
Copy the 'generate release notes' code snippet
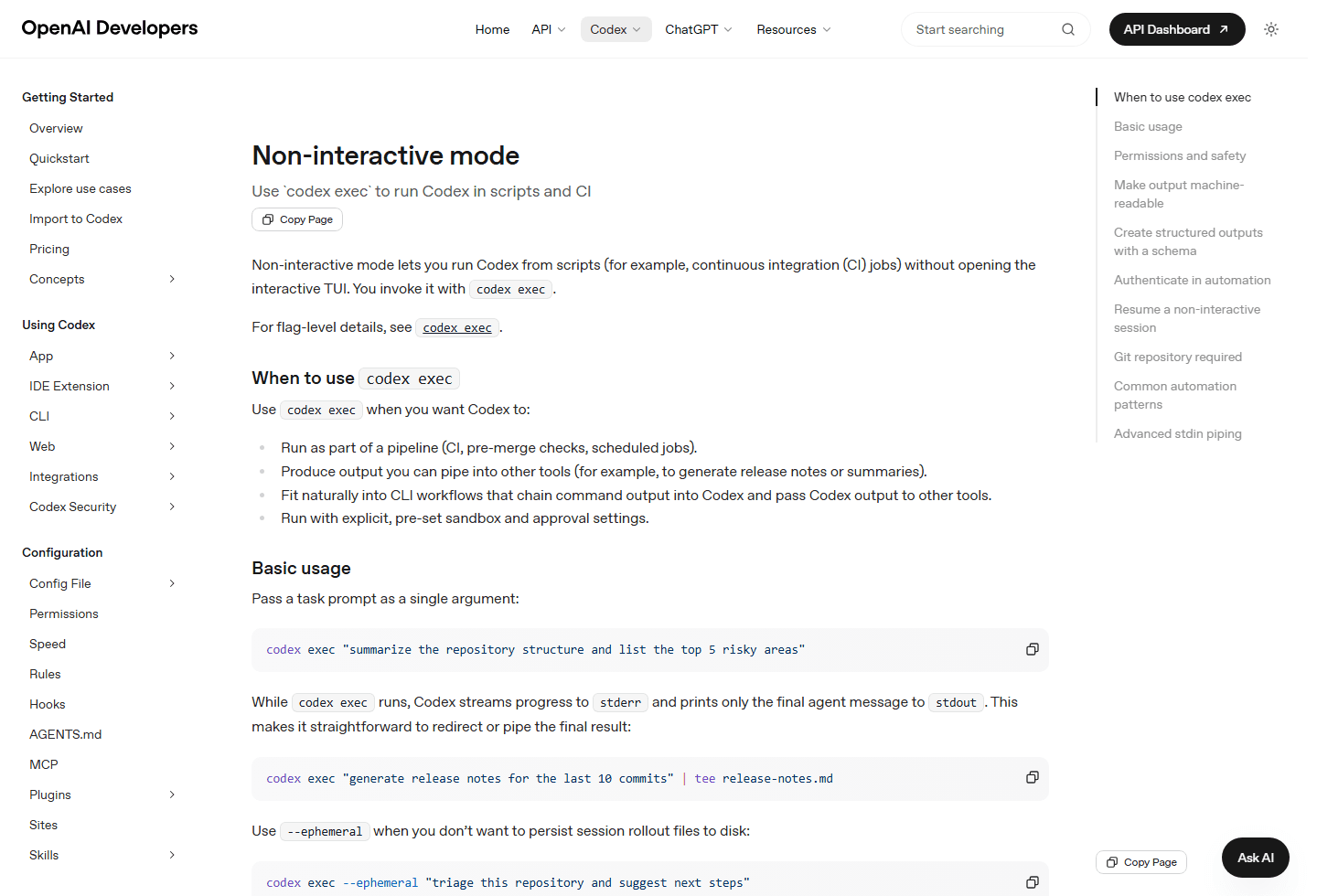pos(1032,777)
